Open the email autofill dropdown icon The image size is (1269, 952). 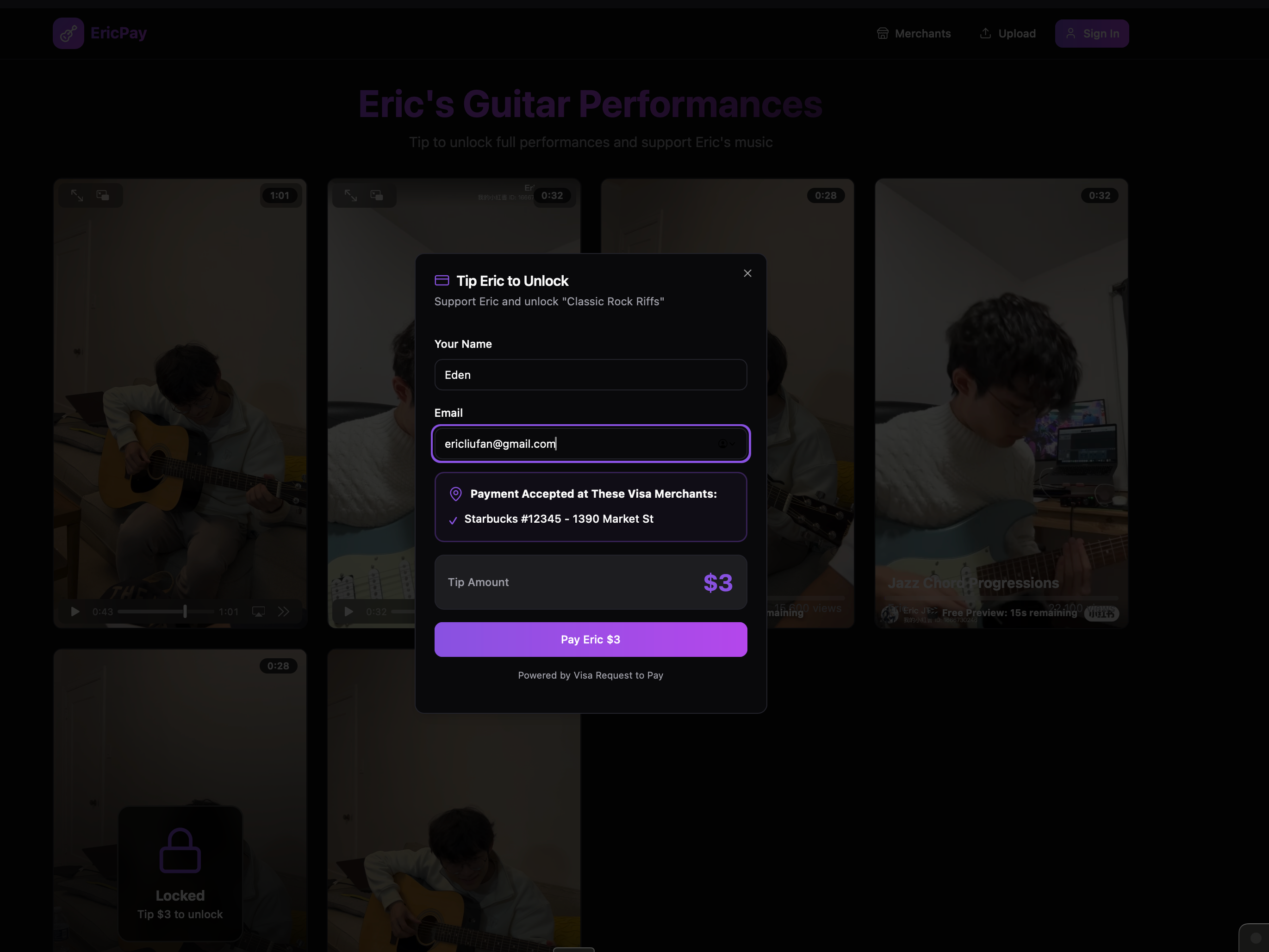(726, 443)
